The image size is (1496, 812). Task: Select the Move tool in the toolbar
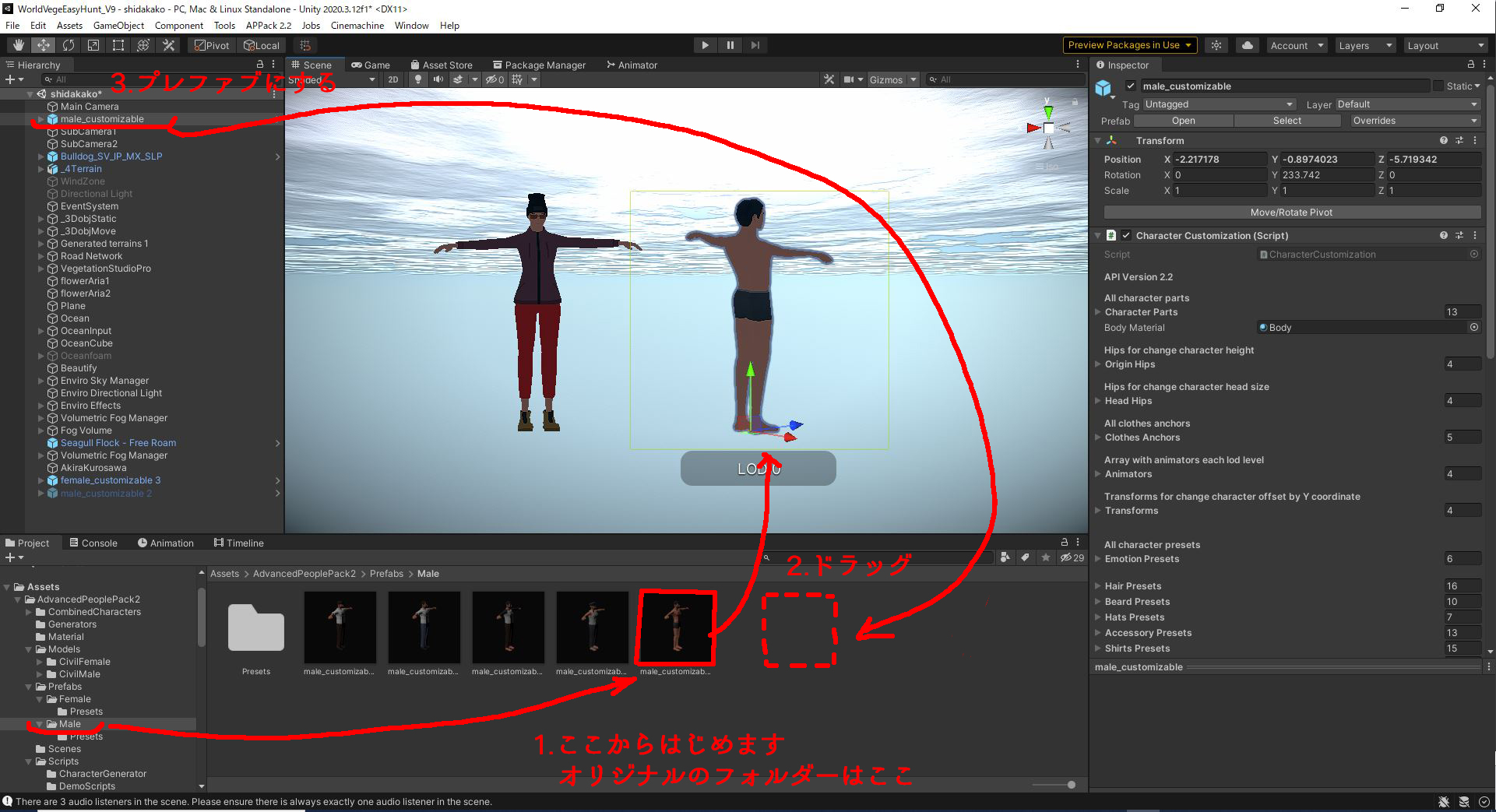click(43, 44)
